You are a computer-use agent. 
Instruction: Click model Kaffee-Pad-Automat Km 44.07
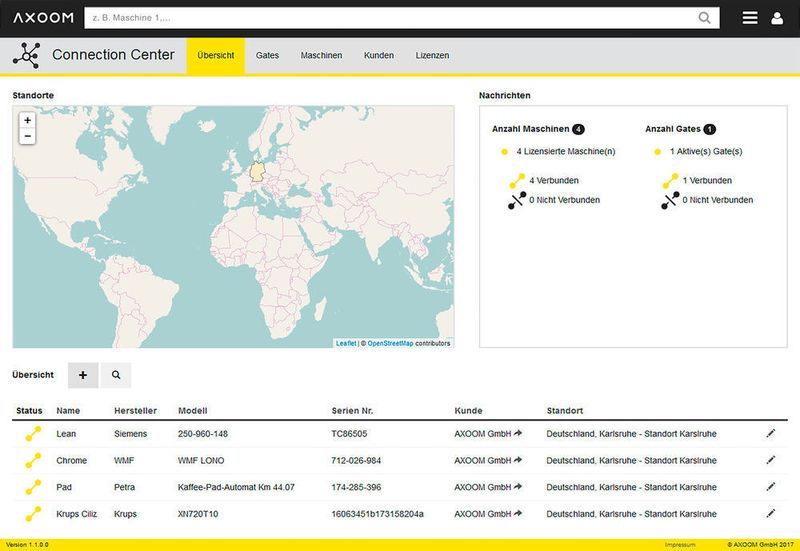(x=236, y=487)
